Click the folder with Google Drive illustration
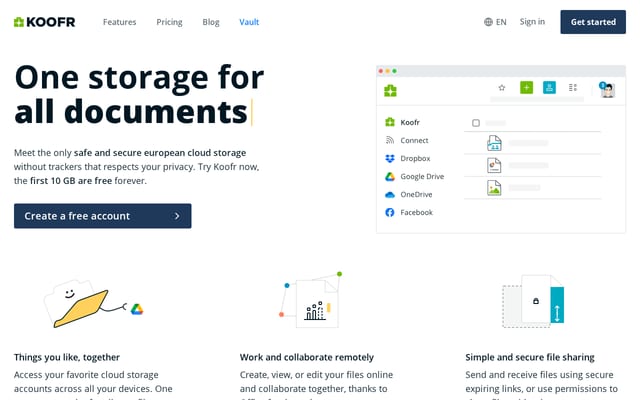Viewport: 640px width, 400px height. pos(93,303)
